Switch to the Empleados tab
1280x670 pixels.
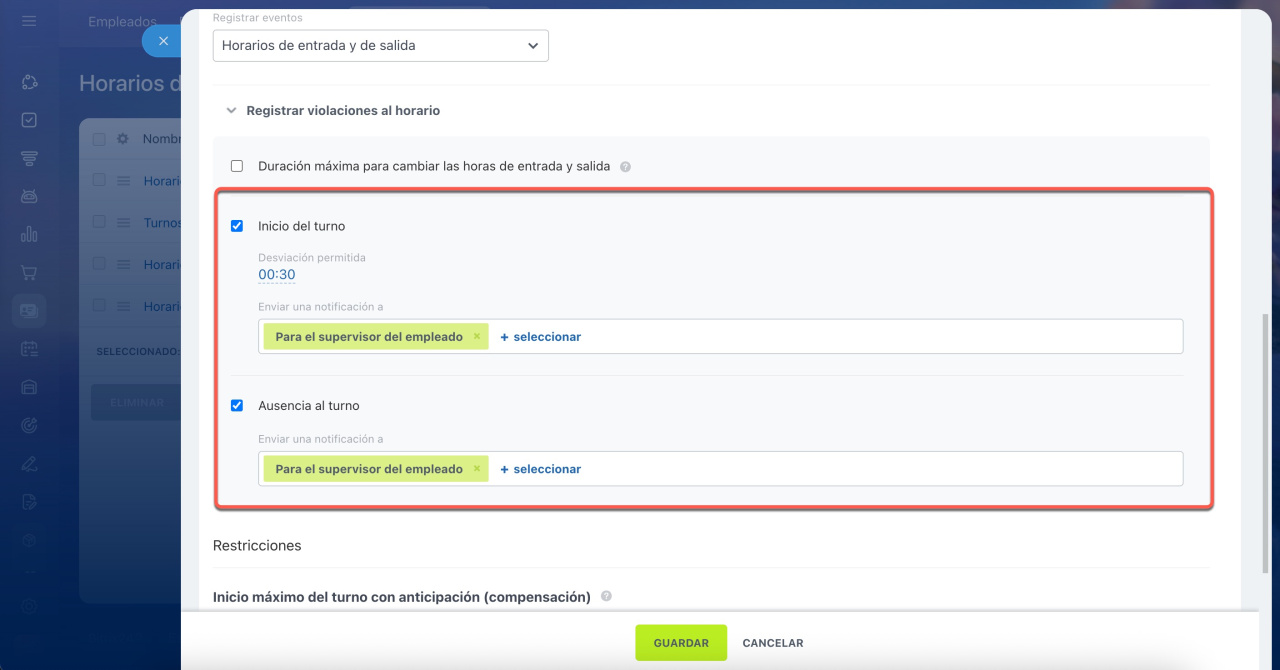122,21
